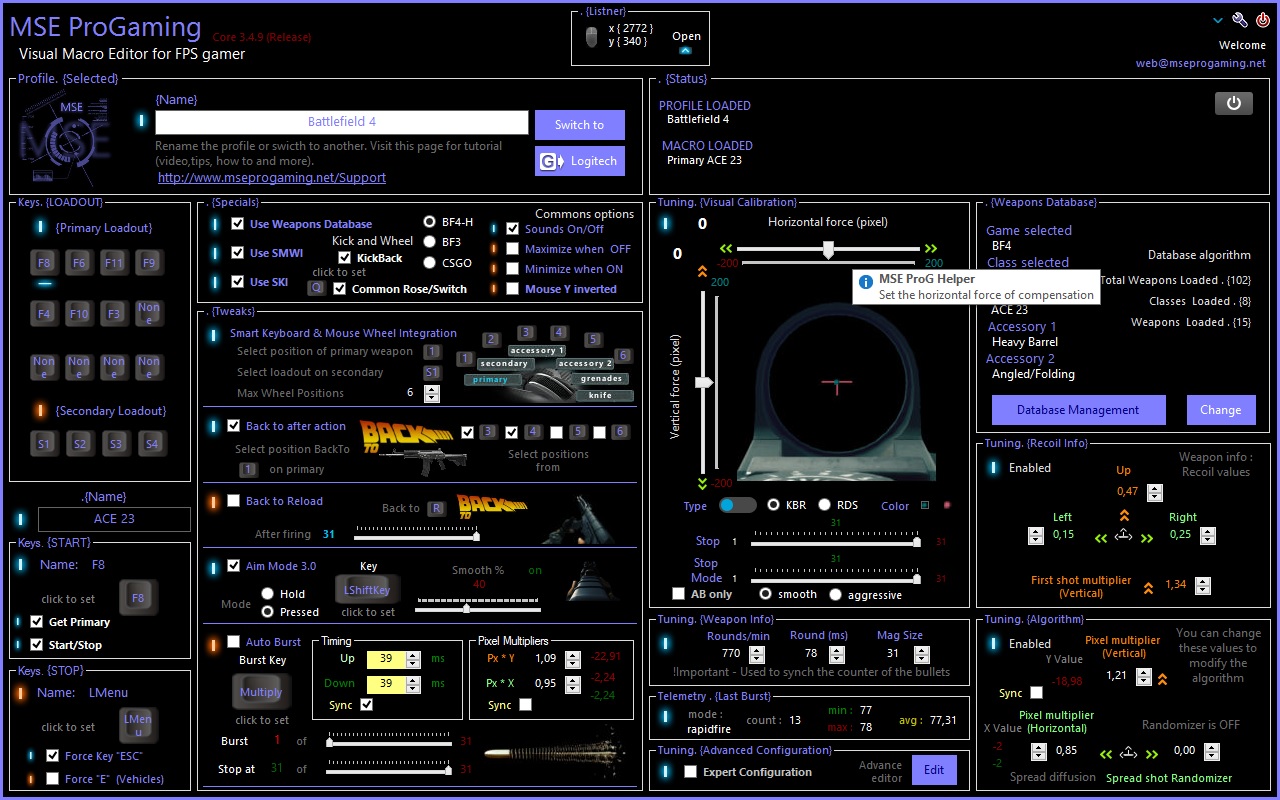Click the Battlefield 4 profile name field
The height and width of the screenshot is (800, 1280).
pos(342,122)
